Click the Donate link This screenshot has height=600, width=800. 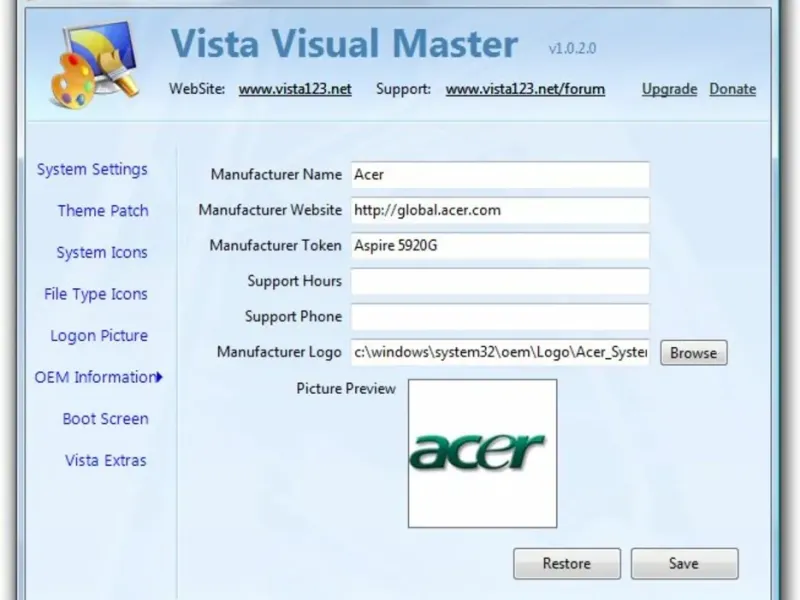(x=733, y=89)
